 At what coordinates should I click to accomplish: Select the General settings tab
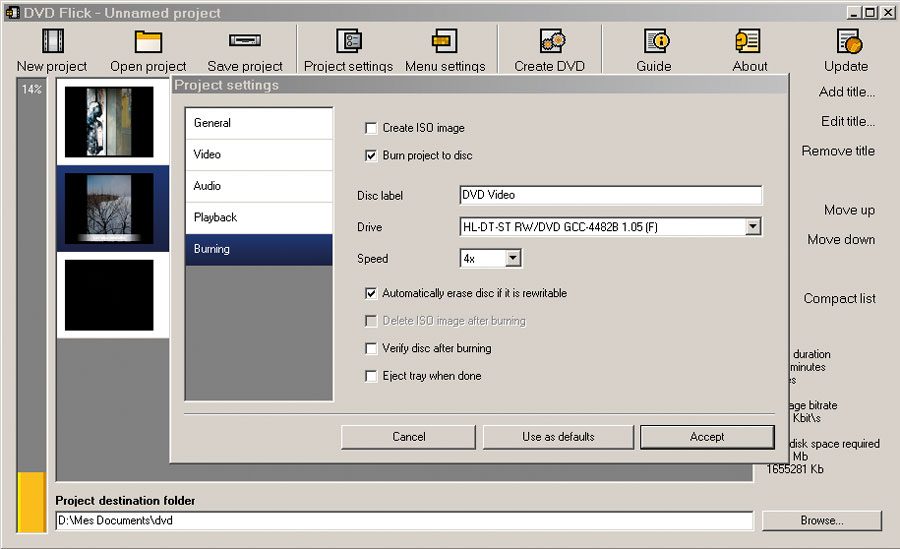(259, 123)
